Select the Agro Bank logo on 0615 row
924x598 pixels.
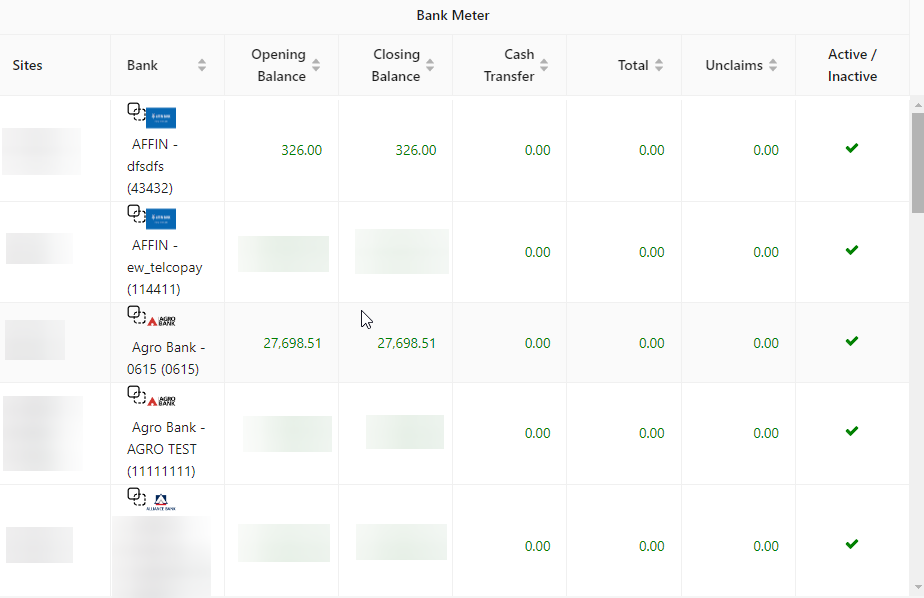[160, 321]
